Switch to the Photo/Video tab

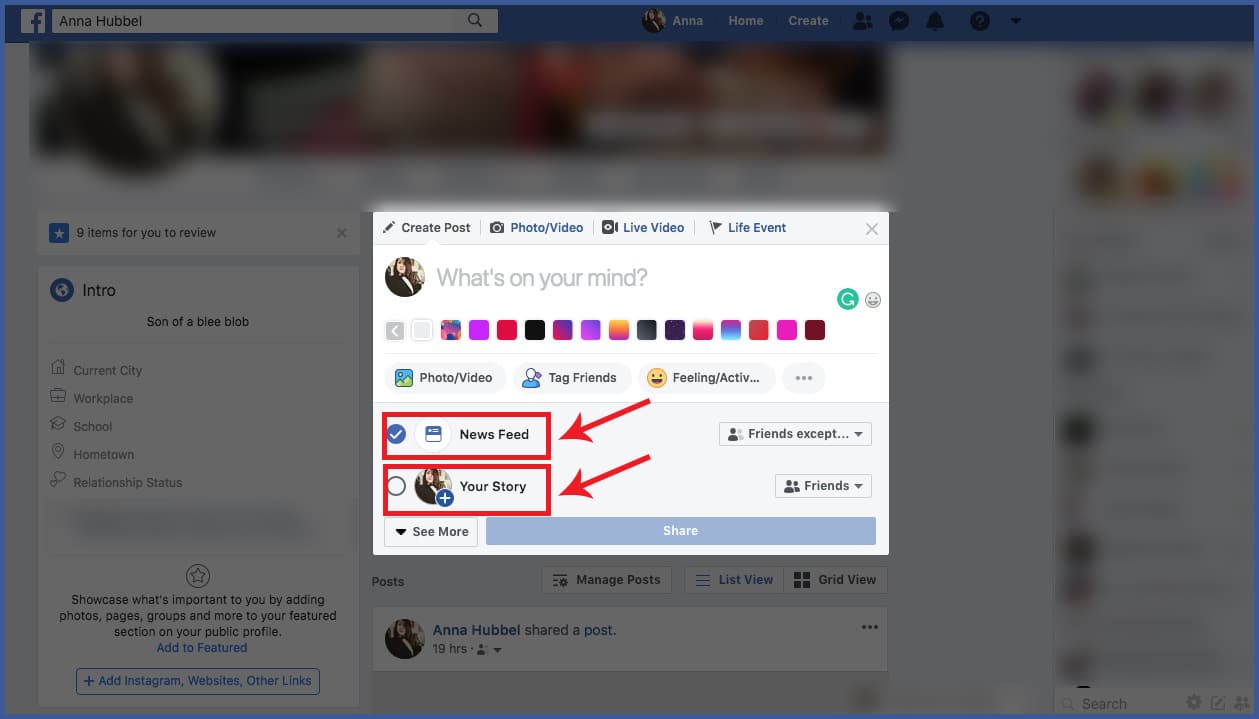click(x=537, y=228)
